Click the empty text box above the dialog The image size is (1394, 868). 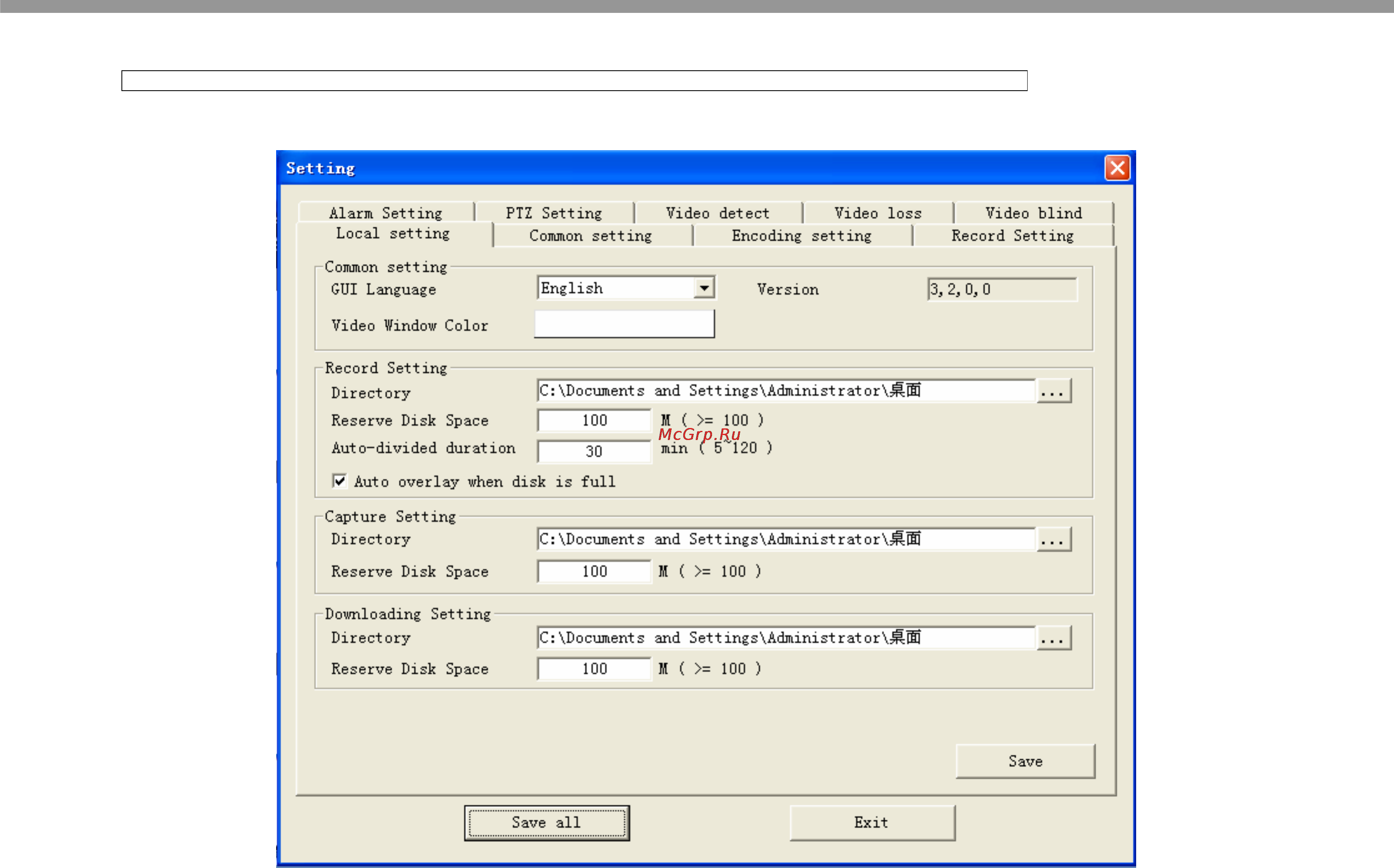pyautogui.click(x=574, y=81)
